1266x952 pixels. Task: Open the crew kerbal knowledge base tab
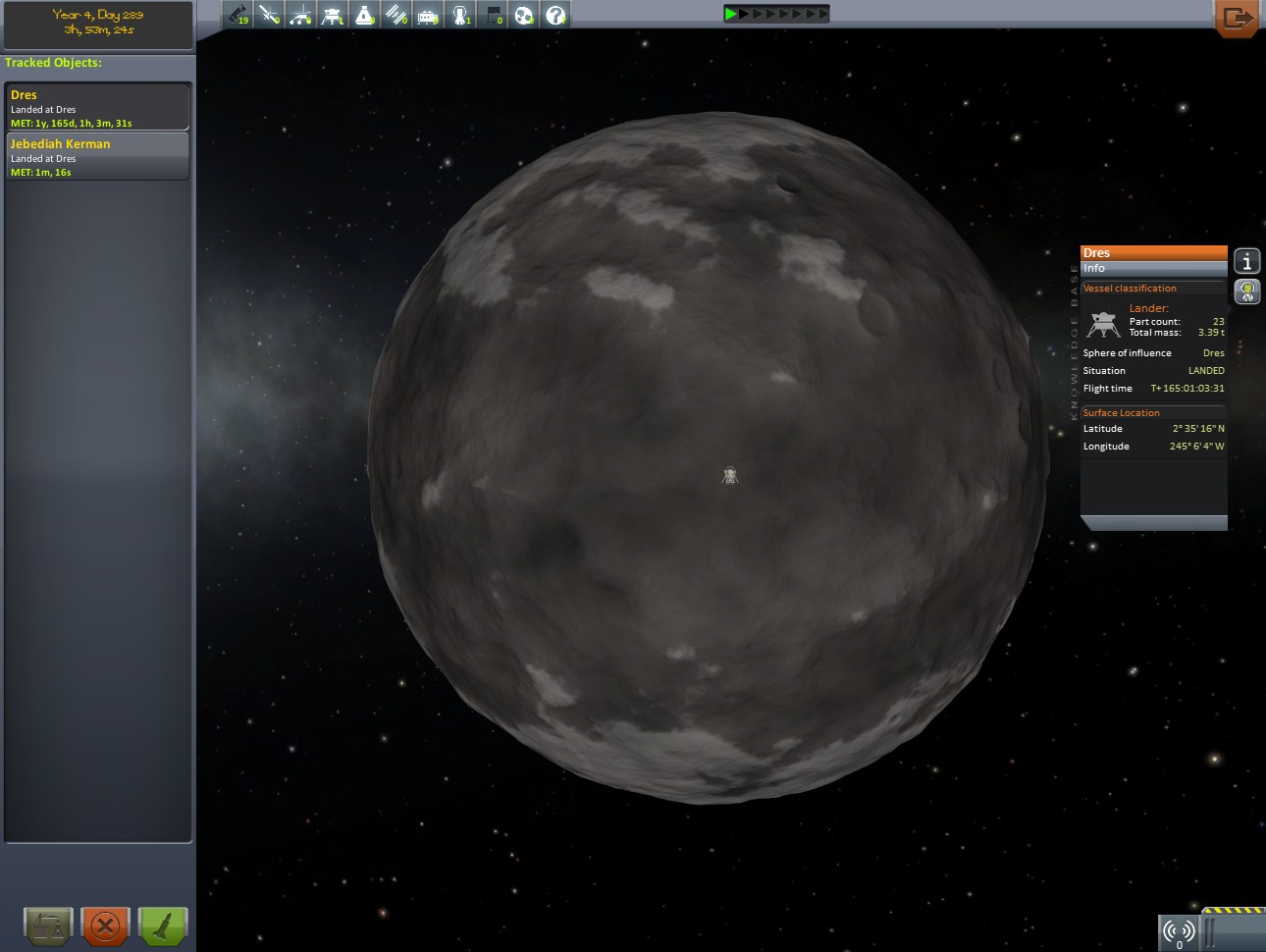coord(1247,291)
